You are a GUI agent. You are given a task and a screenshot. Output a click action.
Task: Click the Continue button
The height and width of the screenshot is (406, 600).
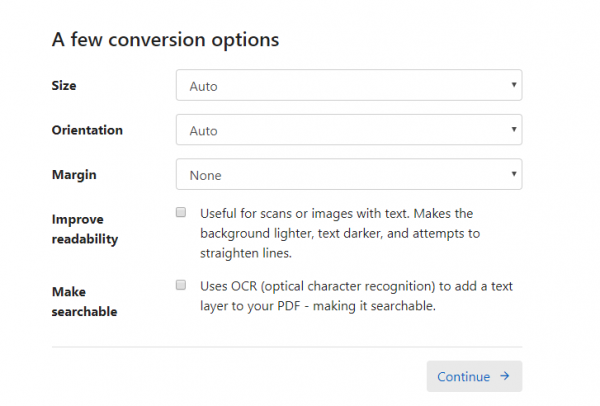coord(474,376)
